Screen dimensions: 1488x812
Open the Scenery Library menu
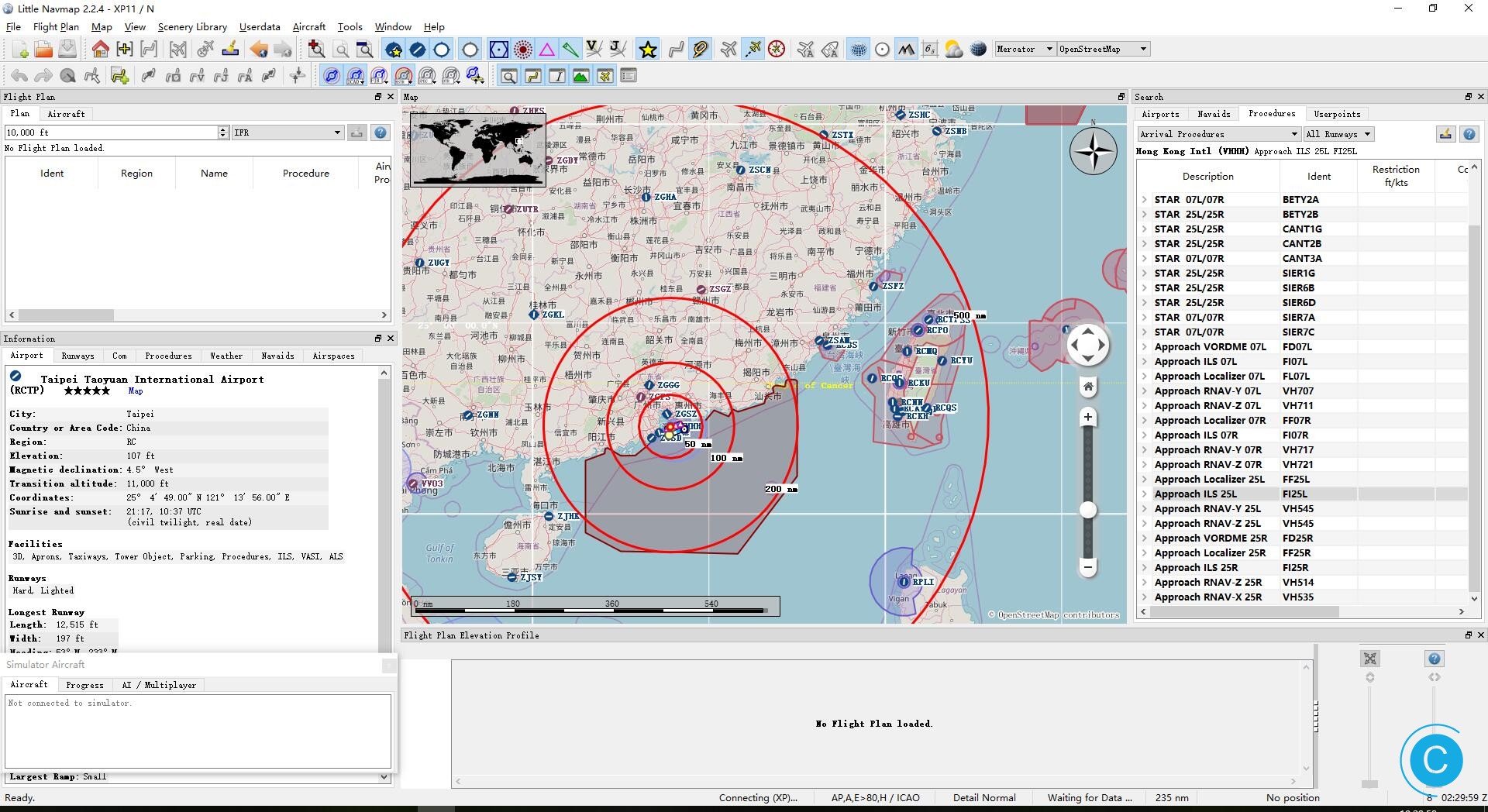(192, 26)
